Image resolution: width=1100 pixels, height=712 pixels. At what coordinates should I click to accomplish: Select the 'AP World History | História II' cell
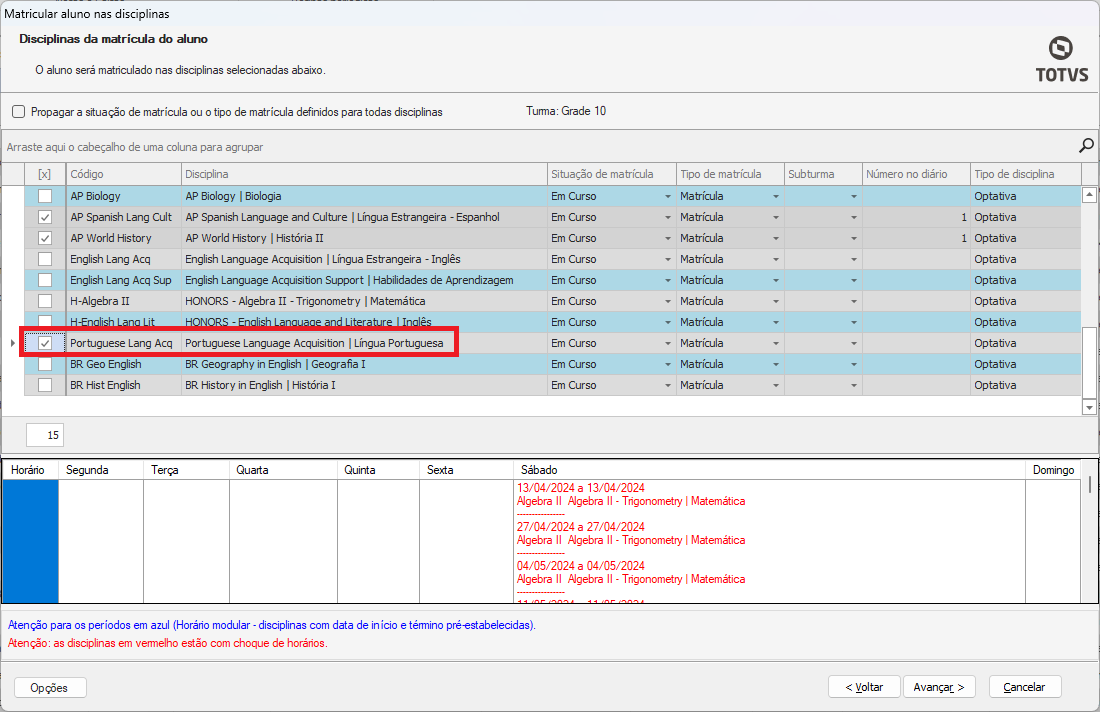pyautogui.click(x=364, y=238)
